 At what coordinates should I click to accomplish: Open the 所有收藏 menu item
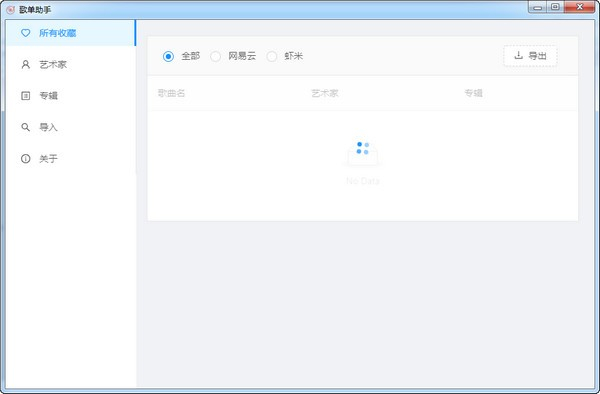pyautogui.click(x=71, y=33)
